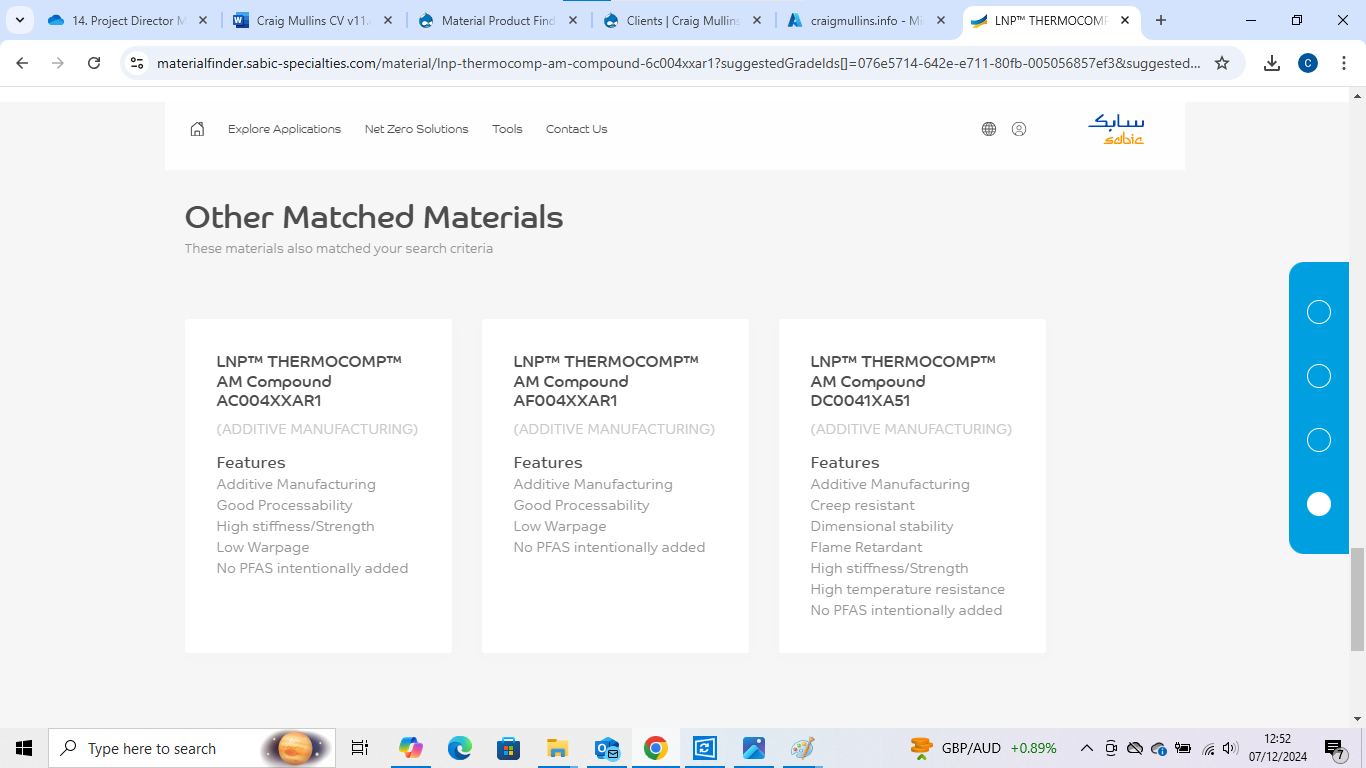1366x768 pixels.
Task: Open the Chrome profile avatar C
Action: pyautogui.click(x=1308, y=63)
